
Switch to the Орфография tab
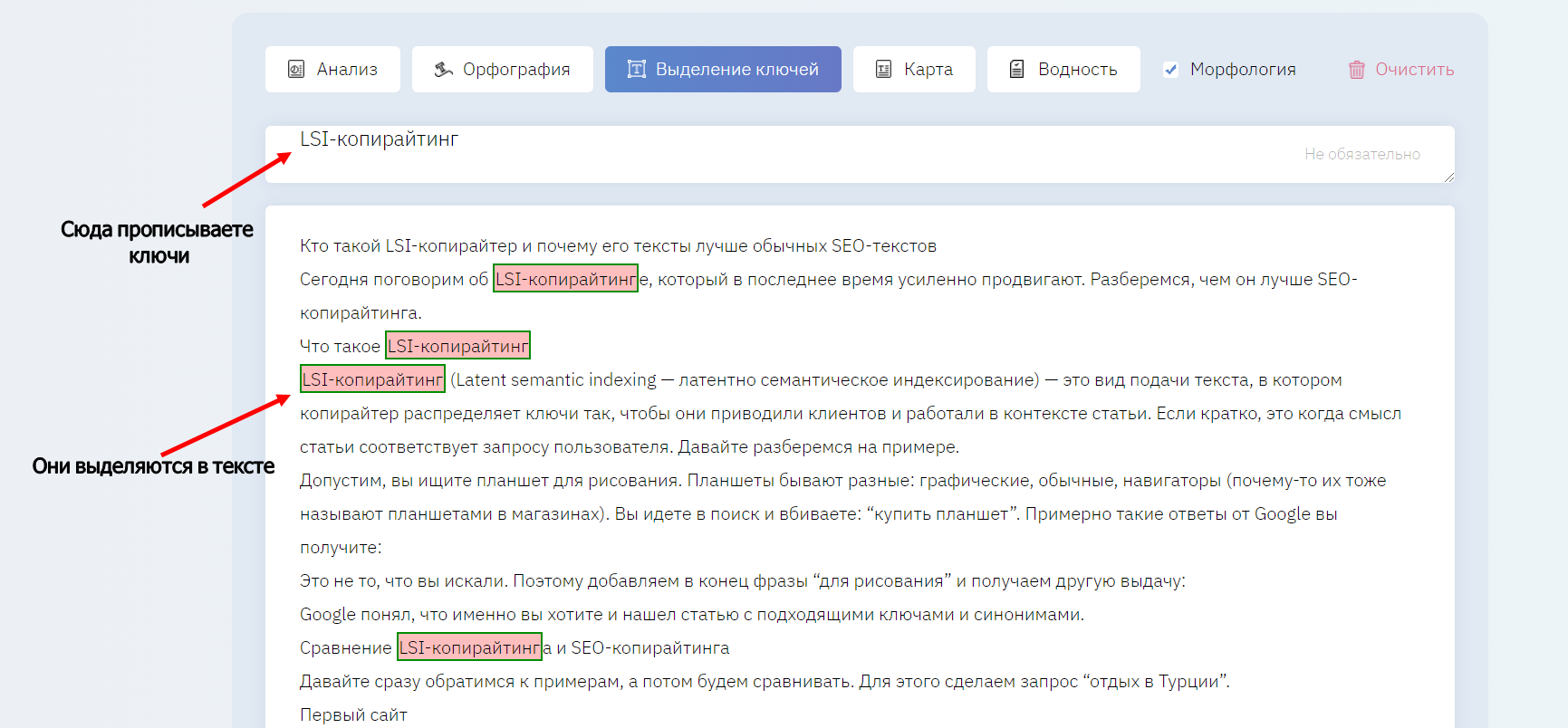[x=503, y=69]
